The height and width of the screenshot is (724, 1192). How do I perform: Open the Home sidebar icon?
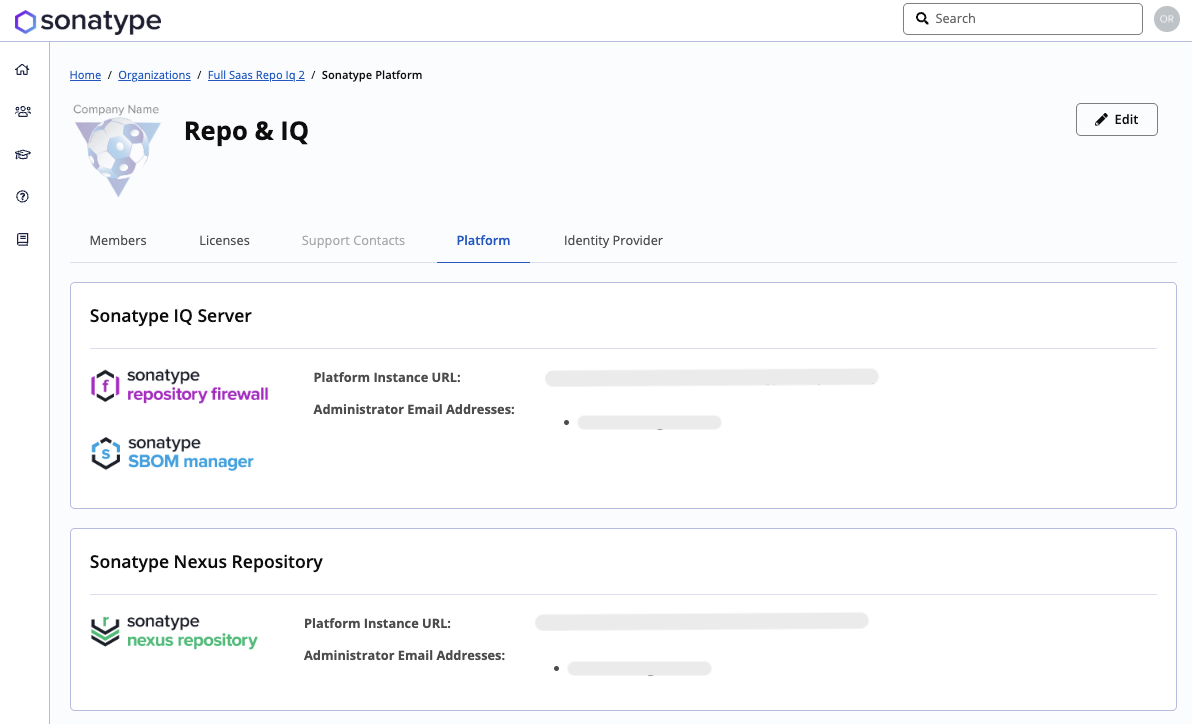[x=22, y=69]
